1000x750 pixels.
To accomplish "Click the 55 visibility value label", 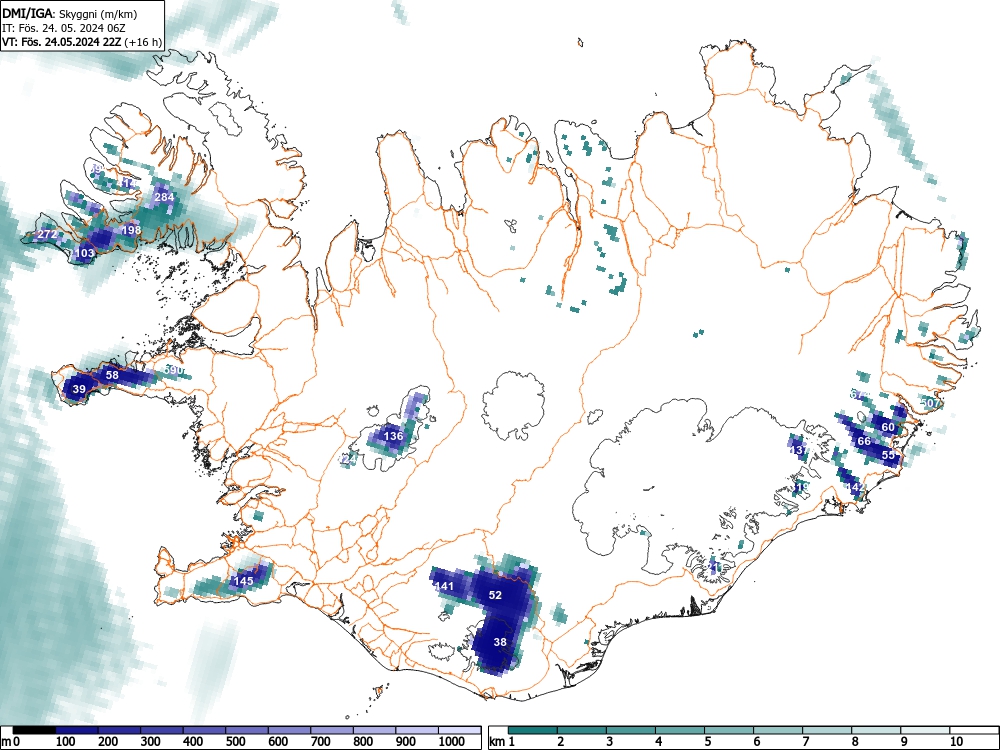I will 888,455.
